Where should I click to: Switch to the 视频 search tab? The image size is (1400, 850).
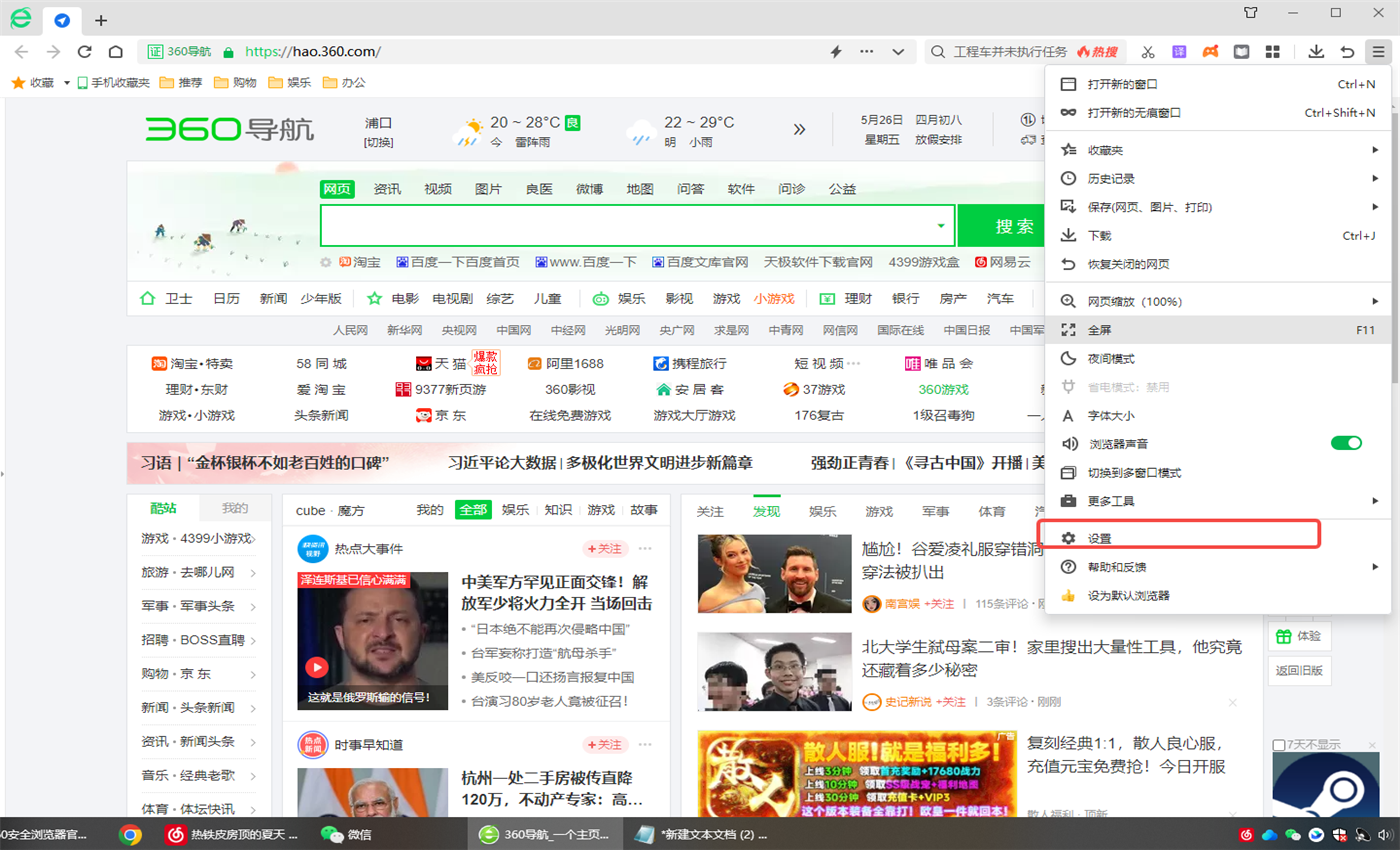[438, 189]
